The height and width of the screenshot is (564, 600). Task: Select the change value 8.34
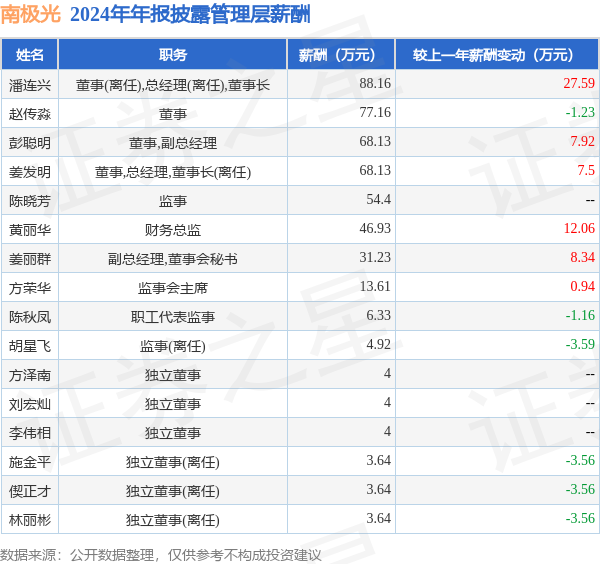coord(582,258)
